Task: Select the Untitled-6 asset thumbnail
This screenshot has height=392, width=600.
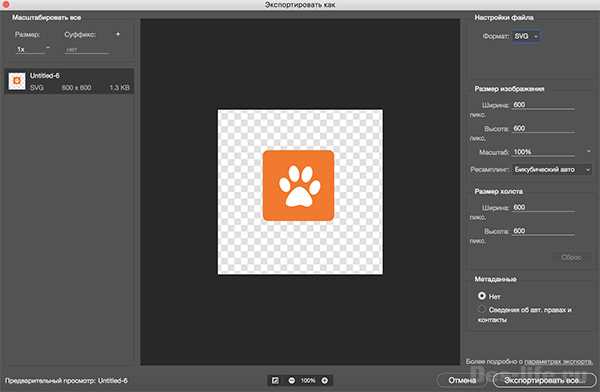Action: pos(17,81)
